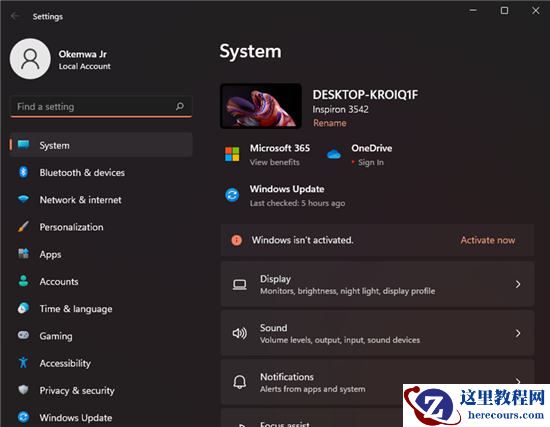Image resolution: width=550 pixels, height=427 pixels.
Task: Select Accounts in the sidebar
Action: tap(101, 281)
